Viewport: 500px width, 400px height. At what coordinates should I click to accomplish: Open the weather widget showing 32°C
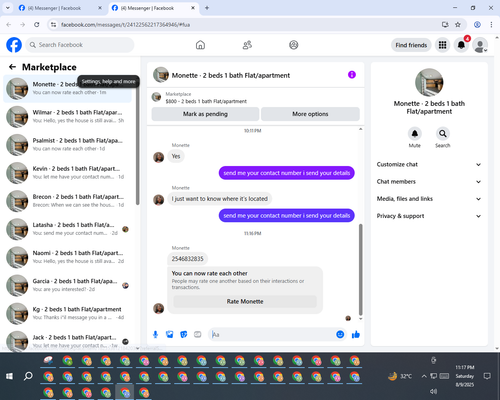tap(400, 376)
